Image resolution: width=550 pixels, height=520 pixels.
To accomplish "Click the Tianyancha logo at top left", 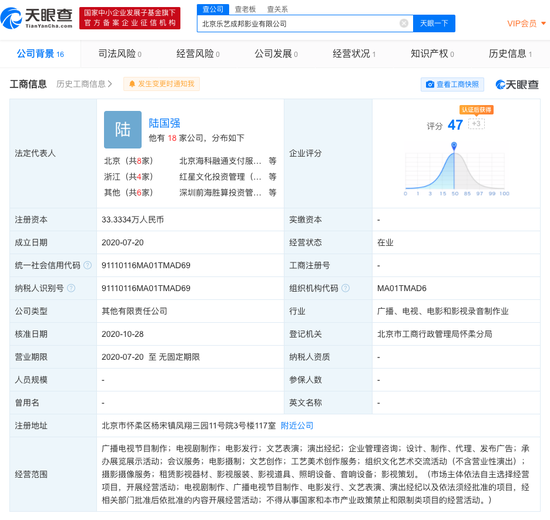I will (36, 18).
